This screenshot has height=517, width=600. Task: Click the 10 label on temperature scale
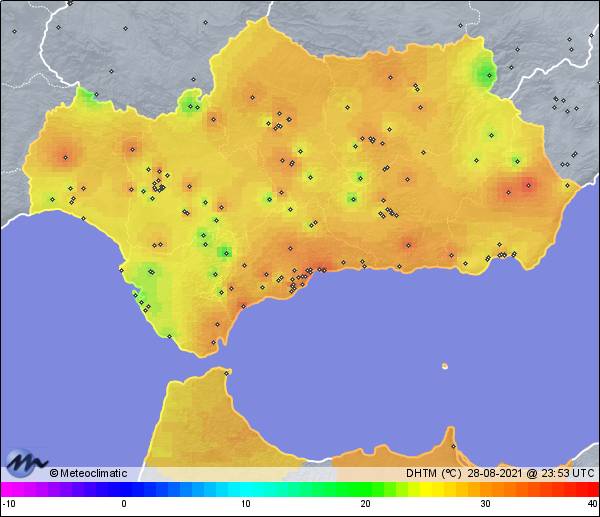(246, 504)
